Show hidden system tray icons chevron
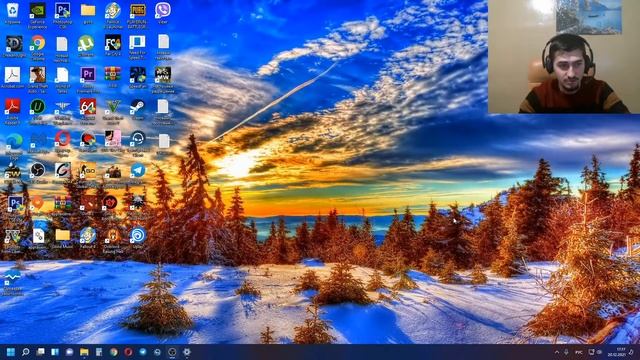This screenshot has height=360, width=640. tap(557, 352)
